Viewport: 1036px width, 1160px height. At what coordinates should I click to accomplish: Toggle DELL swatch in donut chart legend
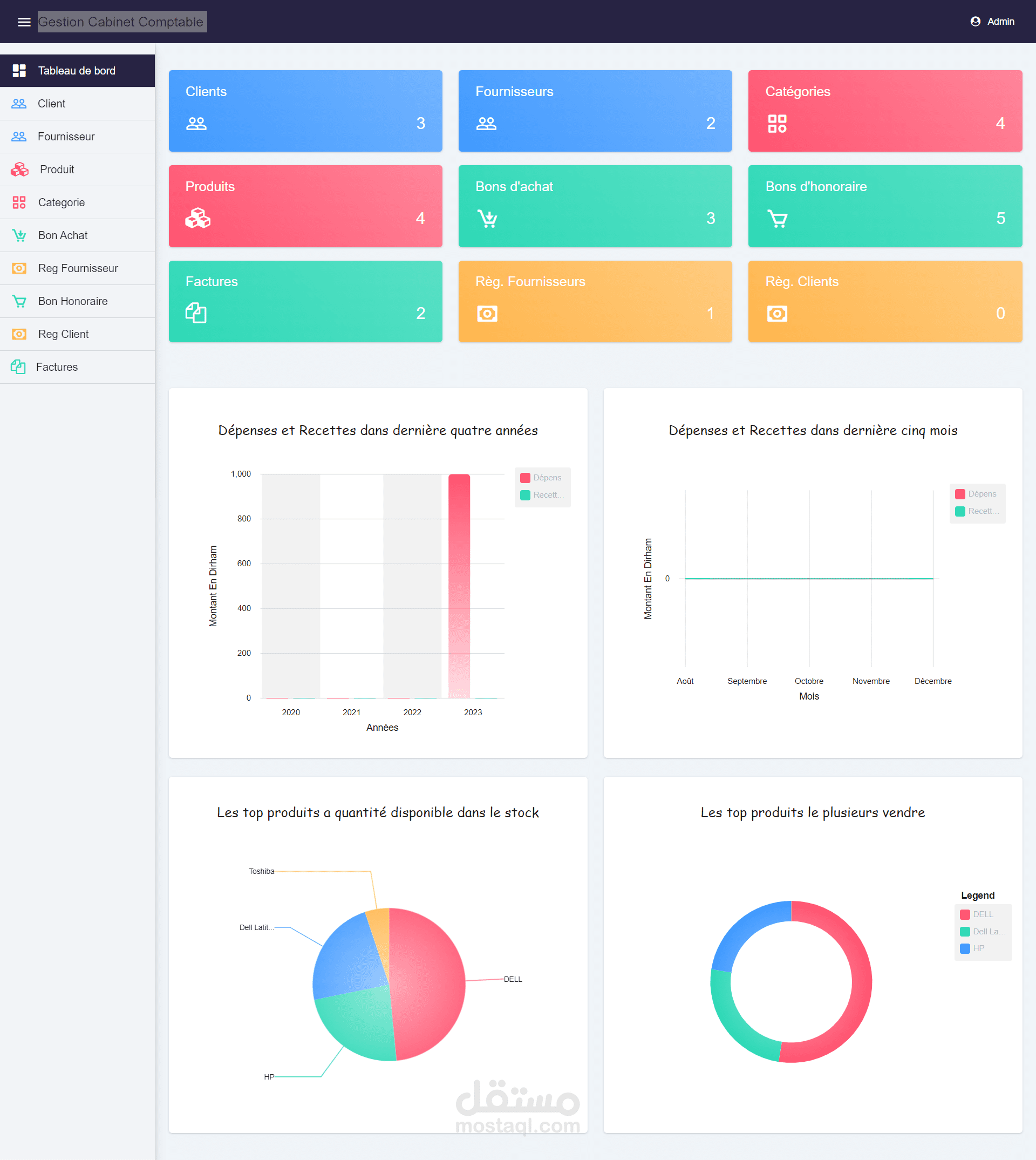pyautogui.click(x=965, y=914)
